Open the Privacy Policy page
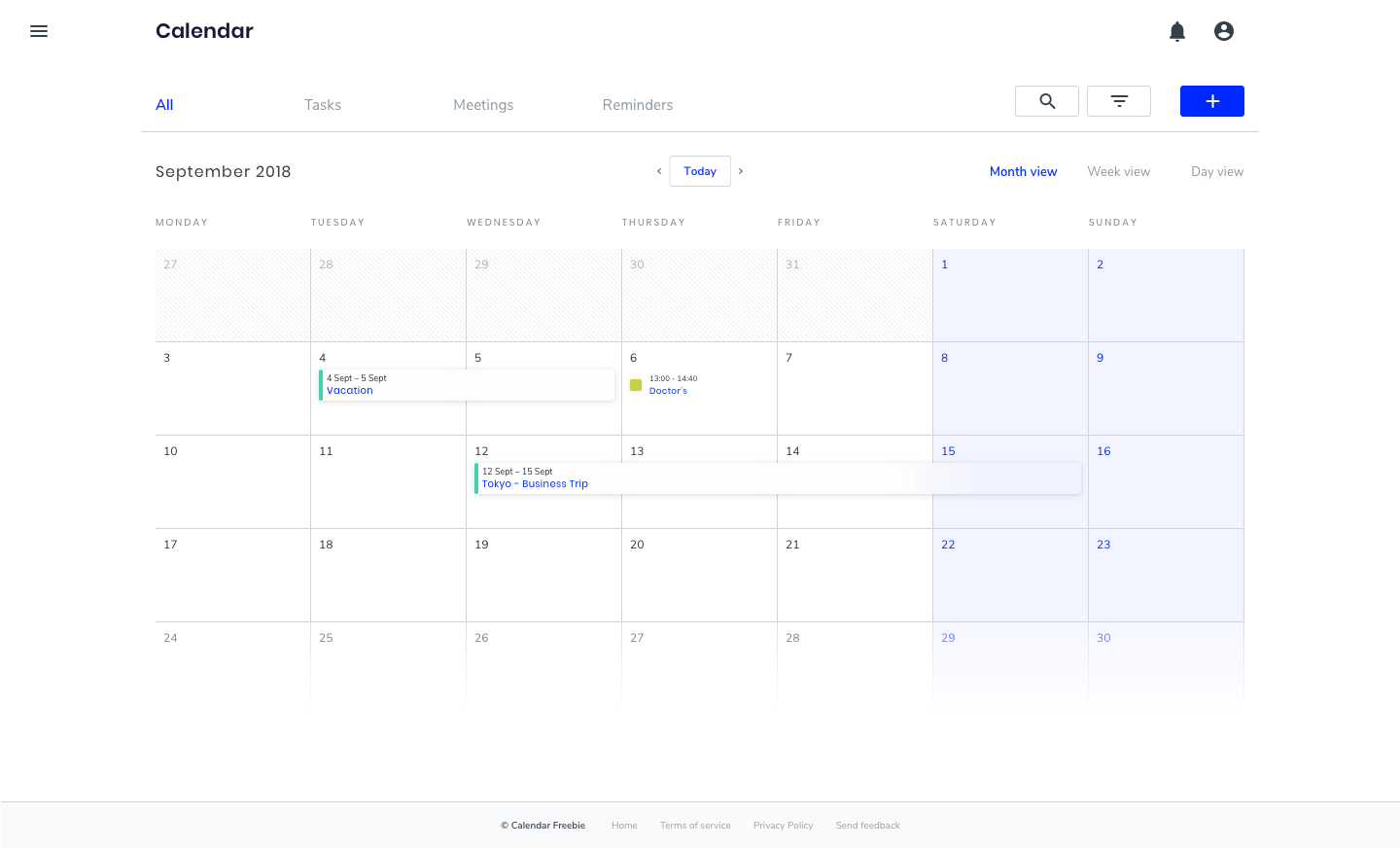The image size is (1400, 848). (783, 825)
